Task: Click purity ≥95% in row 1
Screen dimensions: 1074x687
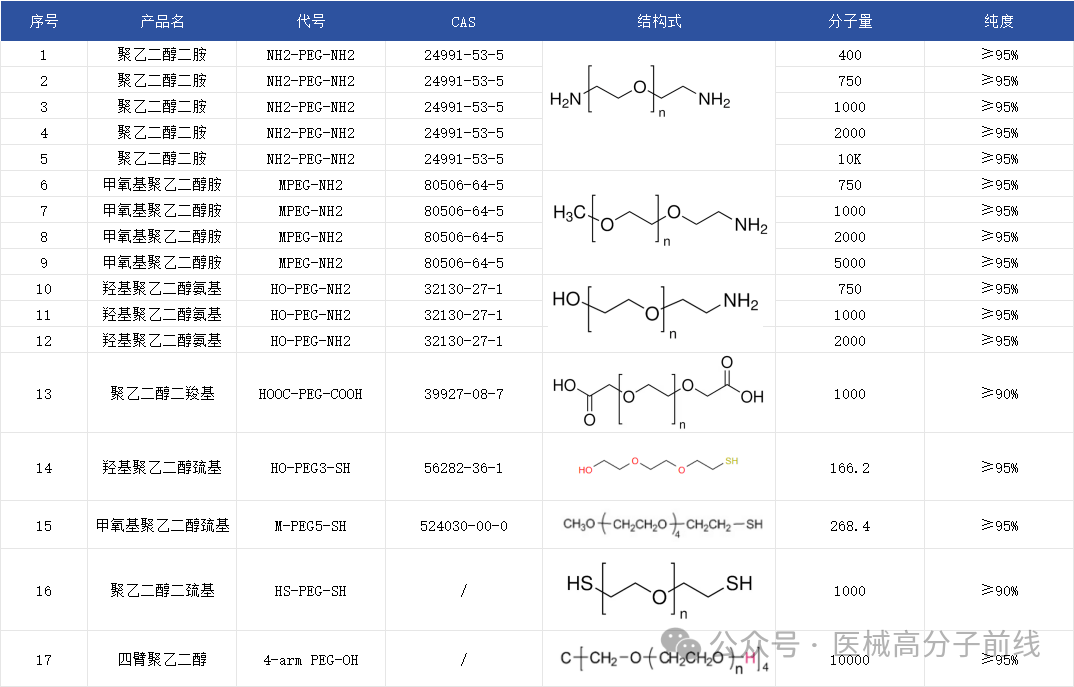Action: [999, 54]
